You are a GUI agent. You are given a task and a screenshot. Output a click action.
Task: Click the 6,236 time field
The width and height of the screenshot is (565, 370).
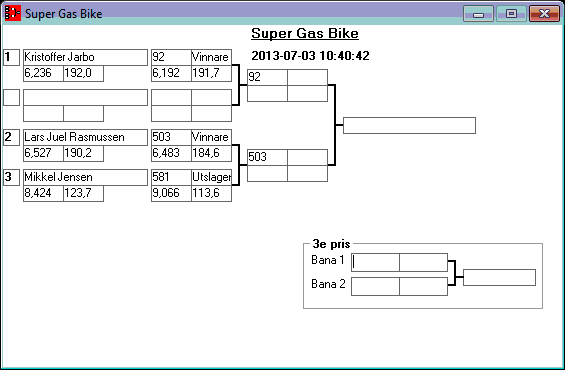pyautogui.click(x=43, y=73)
